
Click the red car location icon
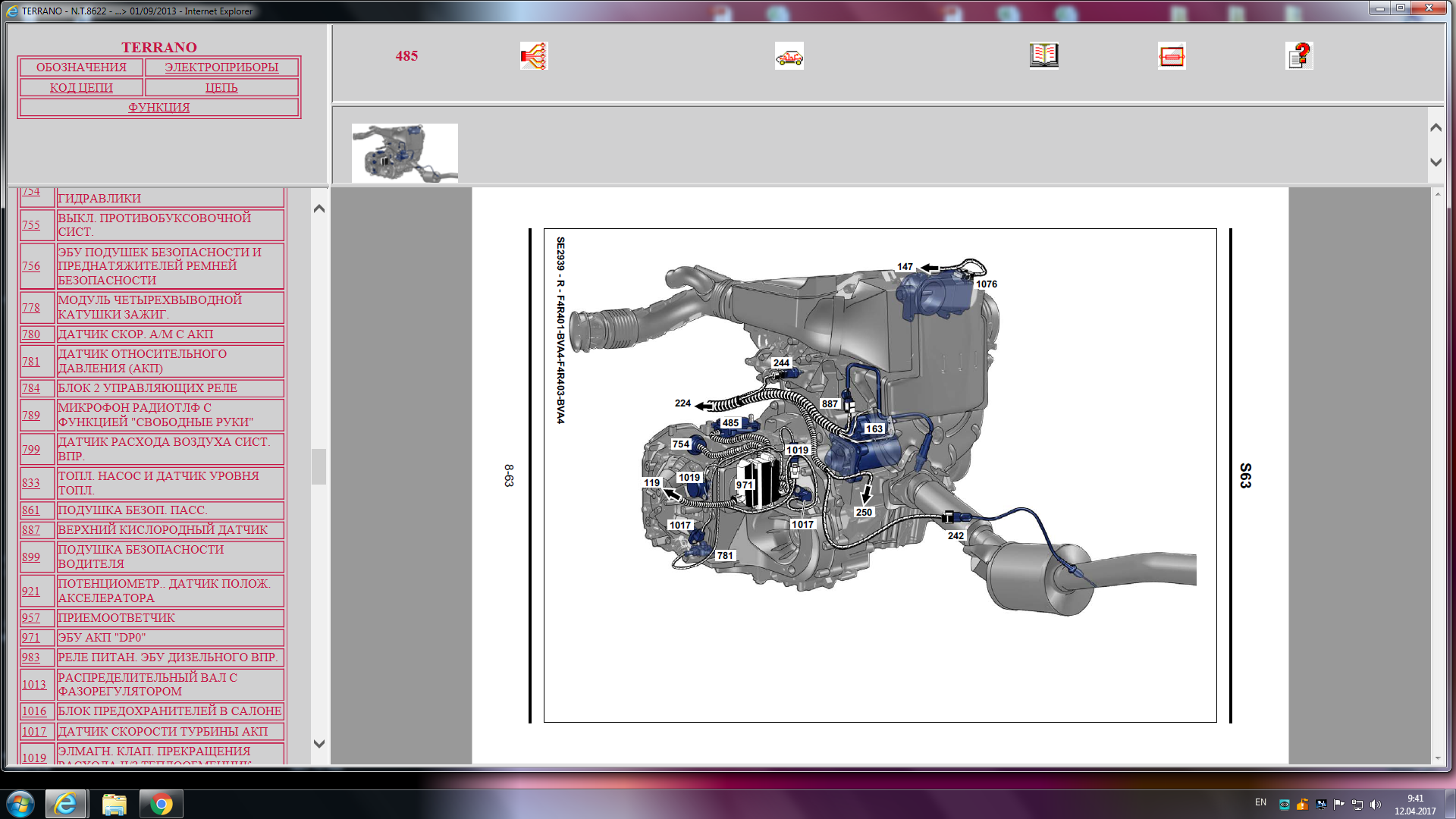789,56
